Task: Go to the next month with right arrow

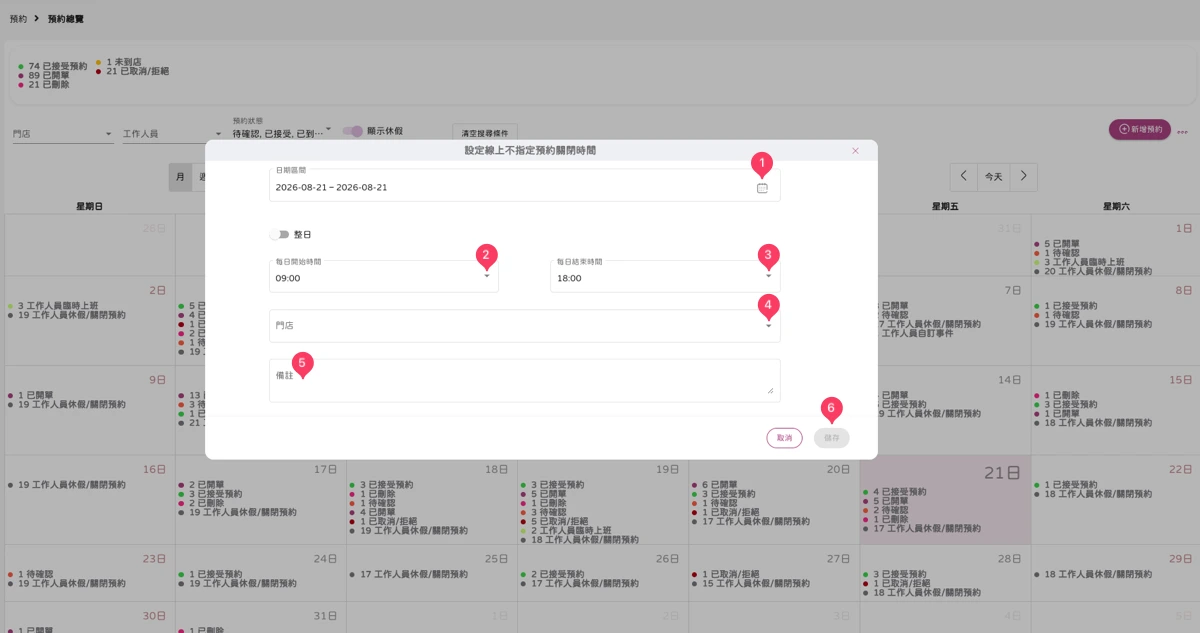Action: (x=1023, y=176)
